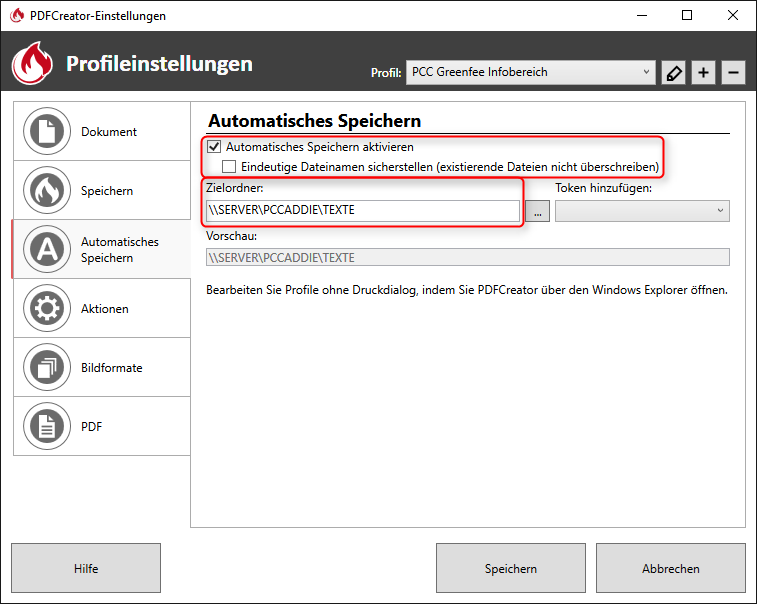
Task: Add a new profile with plus icon
Action: click(703, 73)
